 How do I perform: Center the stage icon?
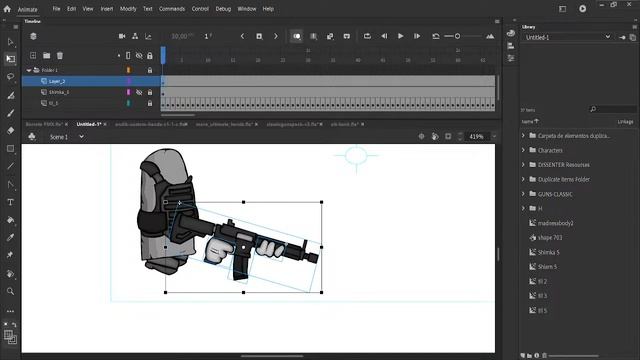click(x=422, y=136)
